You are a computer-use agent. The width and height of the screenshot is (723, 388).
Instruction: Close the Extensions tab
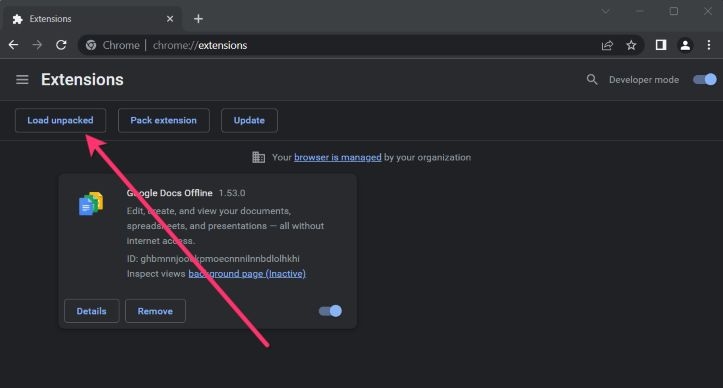170,19
